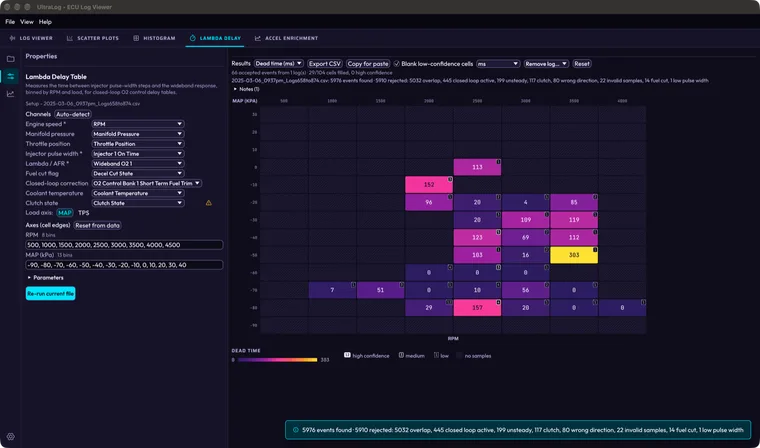This screenshot has width=760, height=448.
Task: Click the clutch state warning triangle icon
Action: coord(208,203)
